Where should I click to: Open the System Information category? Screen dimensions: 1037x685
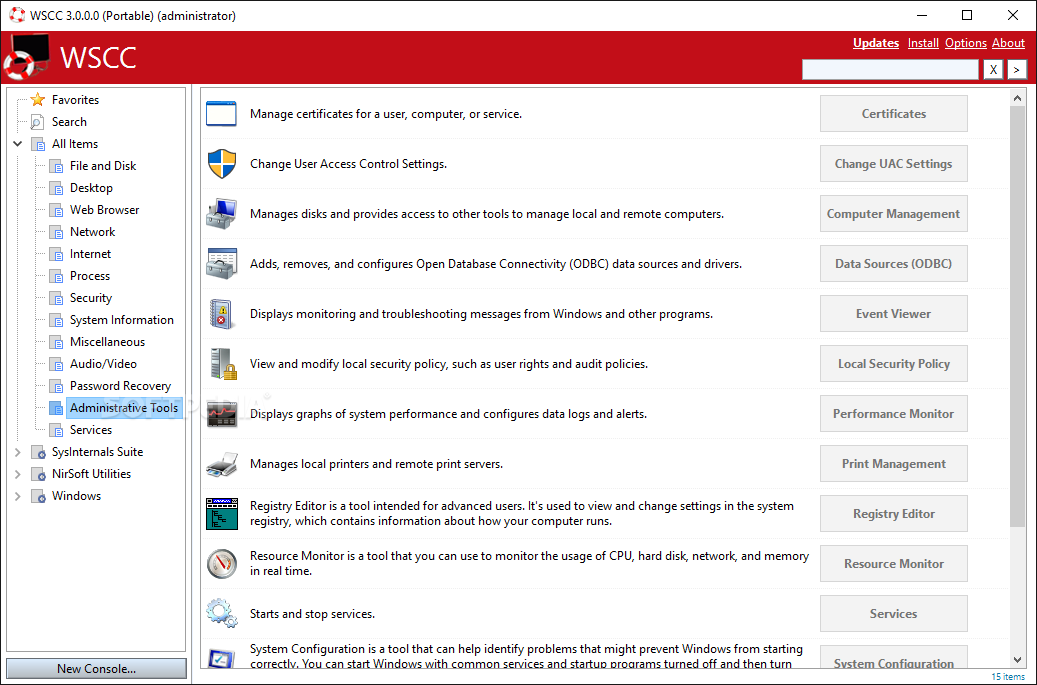click(x=122, y=320)
